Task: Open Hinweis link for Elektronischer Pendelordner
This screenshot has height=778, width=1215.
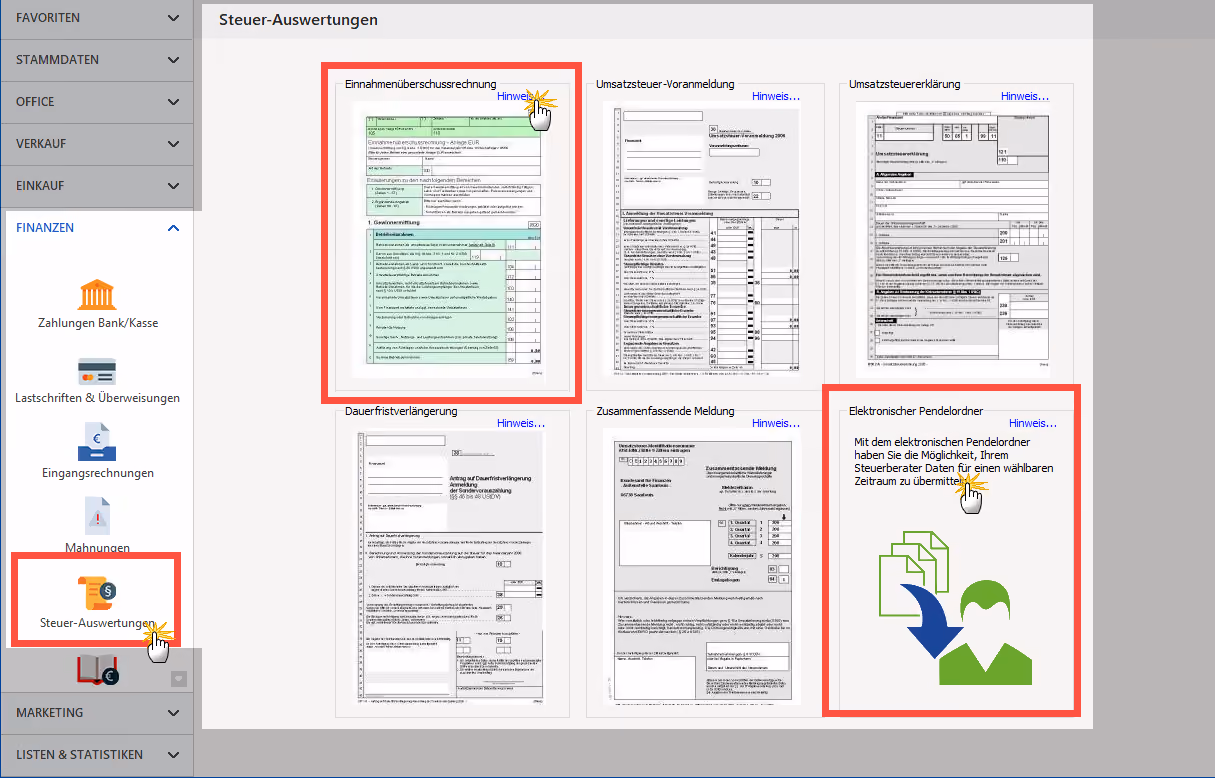Action: [1033, 424]
